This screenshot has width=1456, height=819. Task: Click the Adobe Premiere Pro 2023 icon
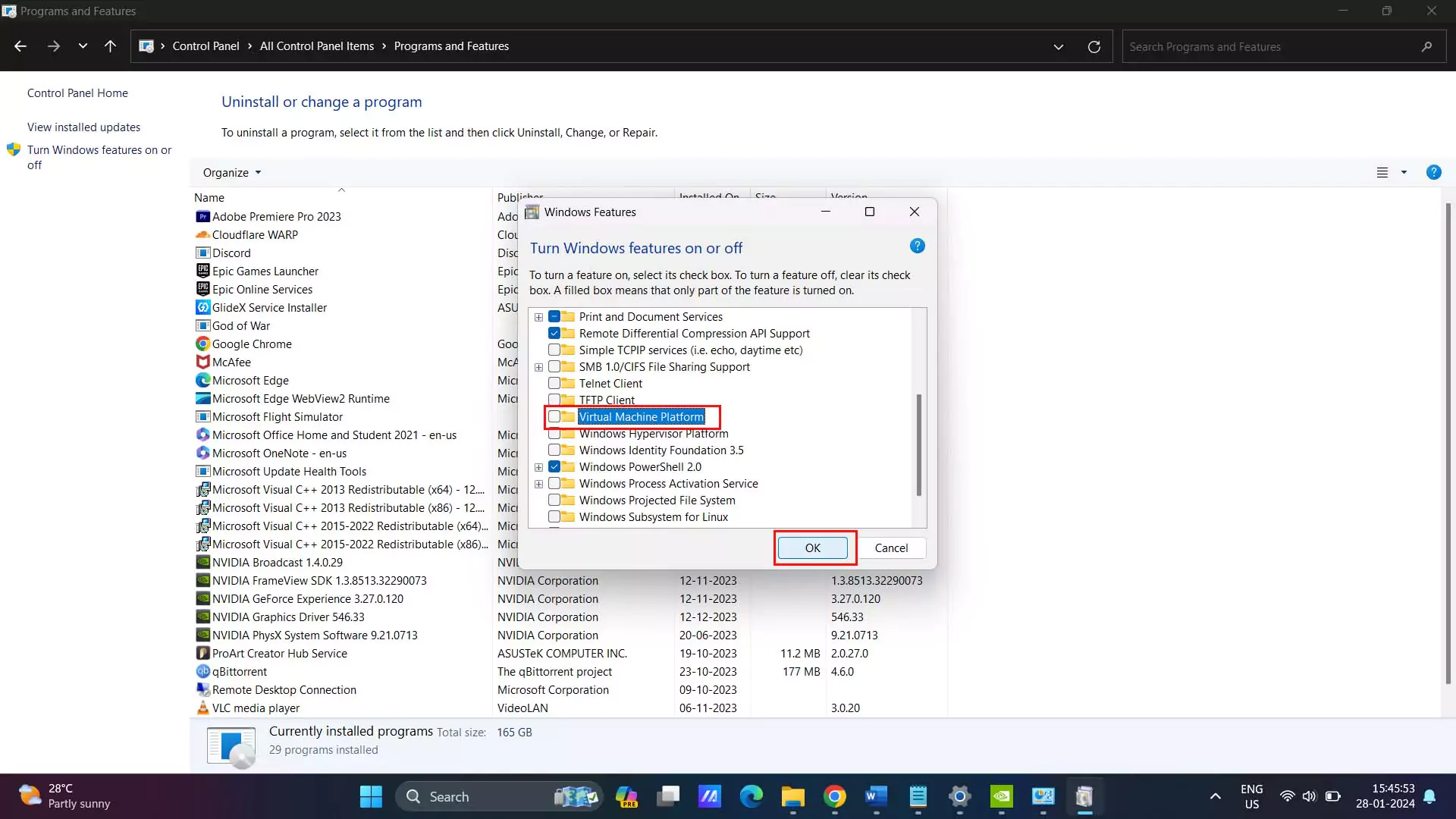tap(202, 215)
